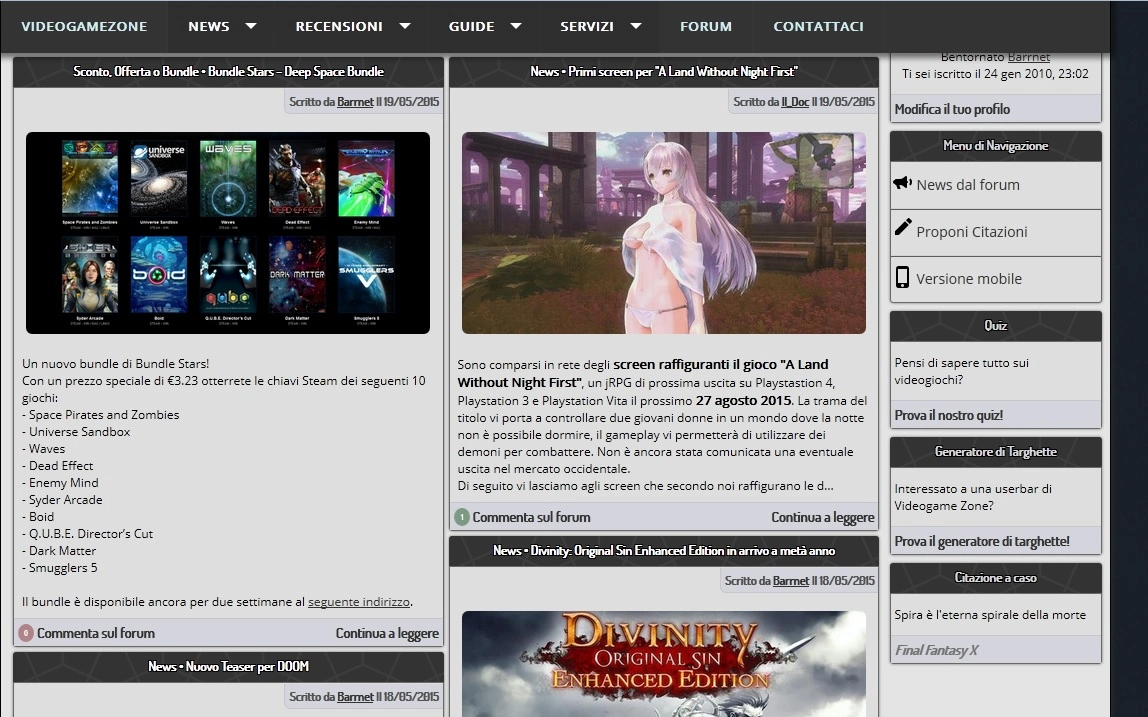Open the Divinity Original Sin Enhanced Edition article title
The image size is (1148, 717).
coord(664,551)
